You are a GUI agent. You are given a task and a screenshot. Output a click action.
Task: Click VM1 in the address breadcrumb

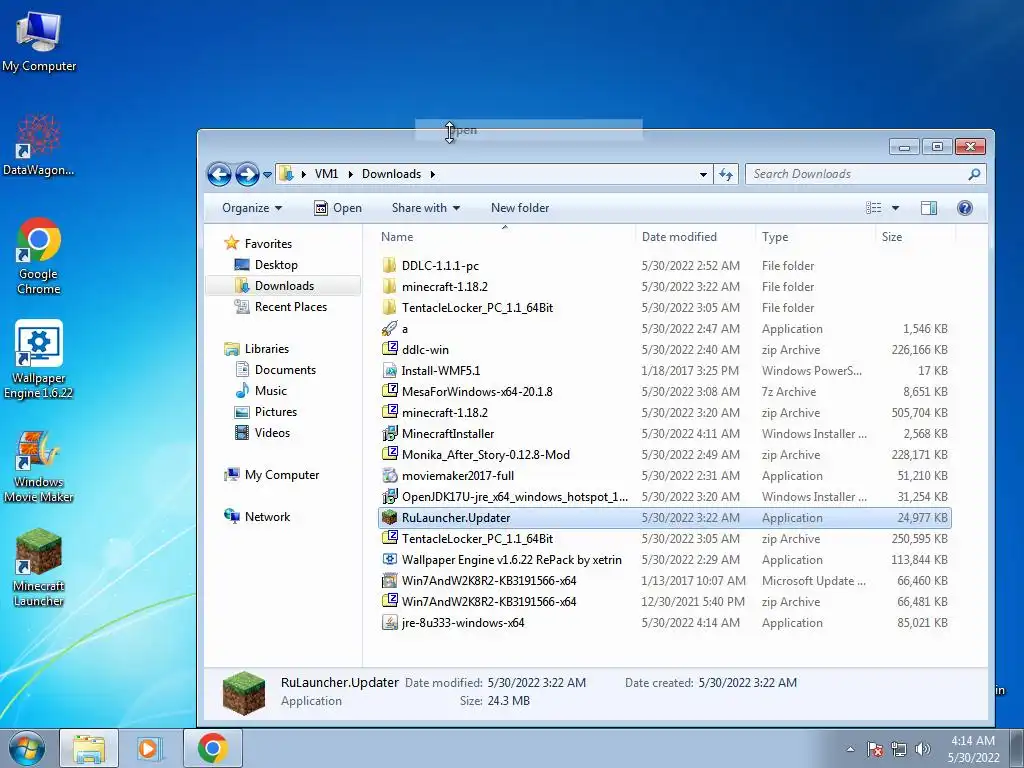pos(327,174)
